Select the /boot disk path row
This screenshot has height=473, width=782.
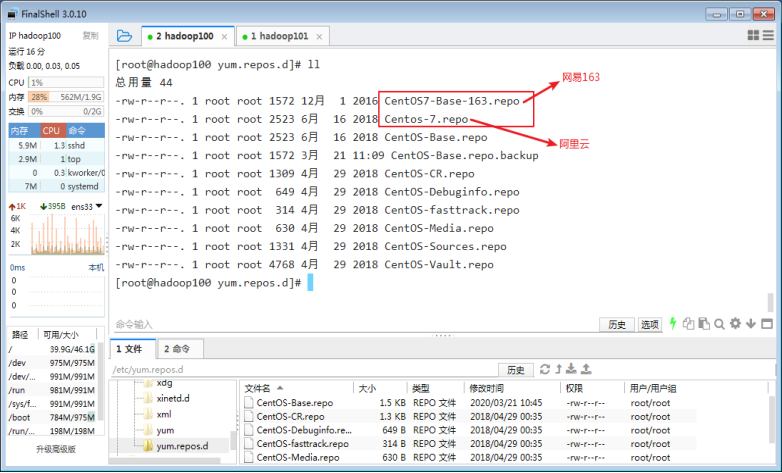(52, 417)
